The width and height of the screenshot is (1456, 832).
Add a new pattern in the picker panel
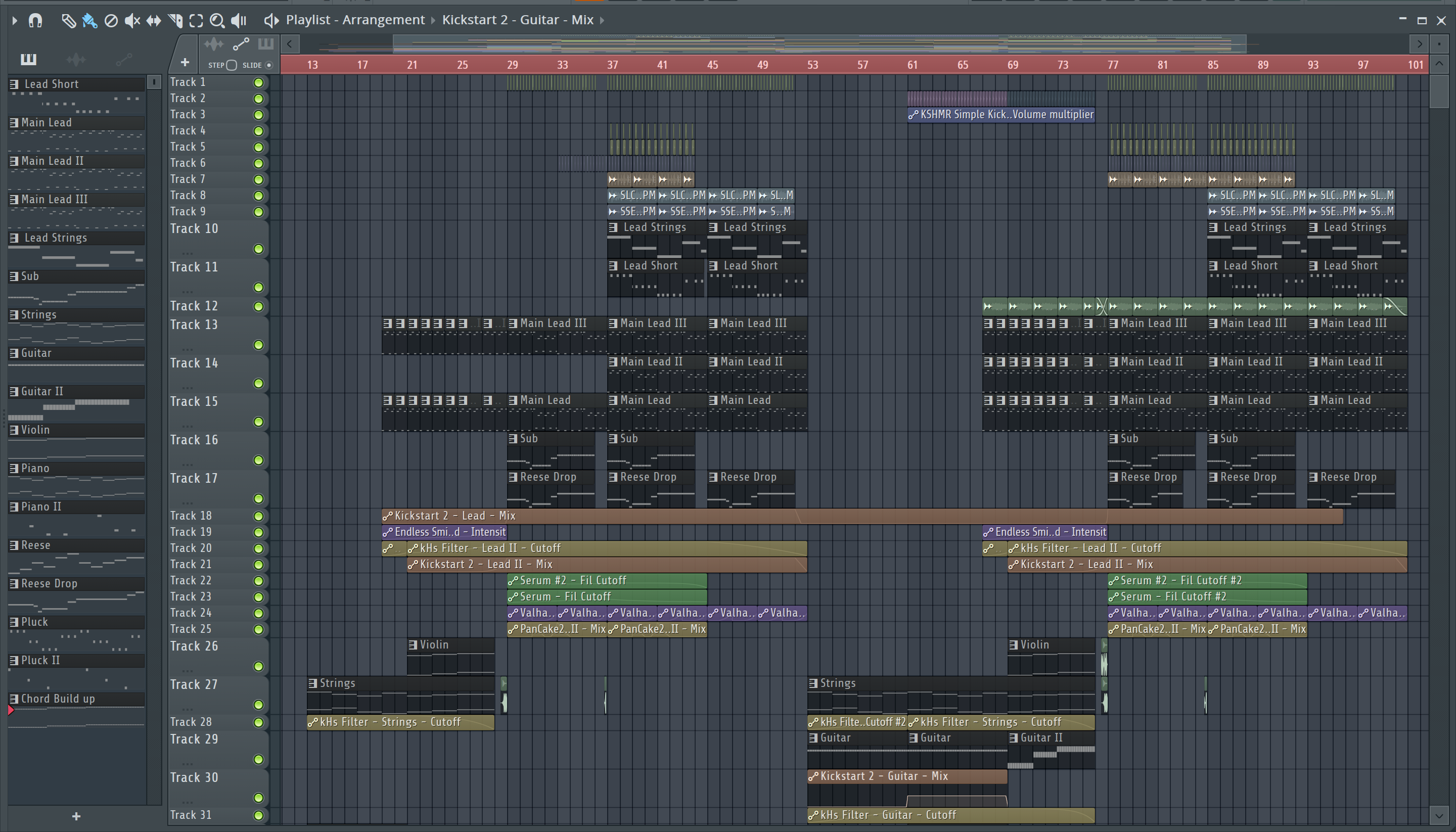pyautogui.click(x=76, y=816)
